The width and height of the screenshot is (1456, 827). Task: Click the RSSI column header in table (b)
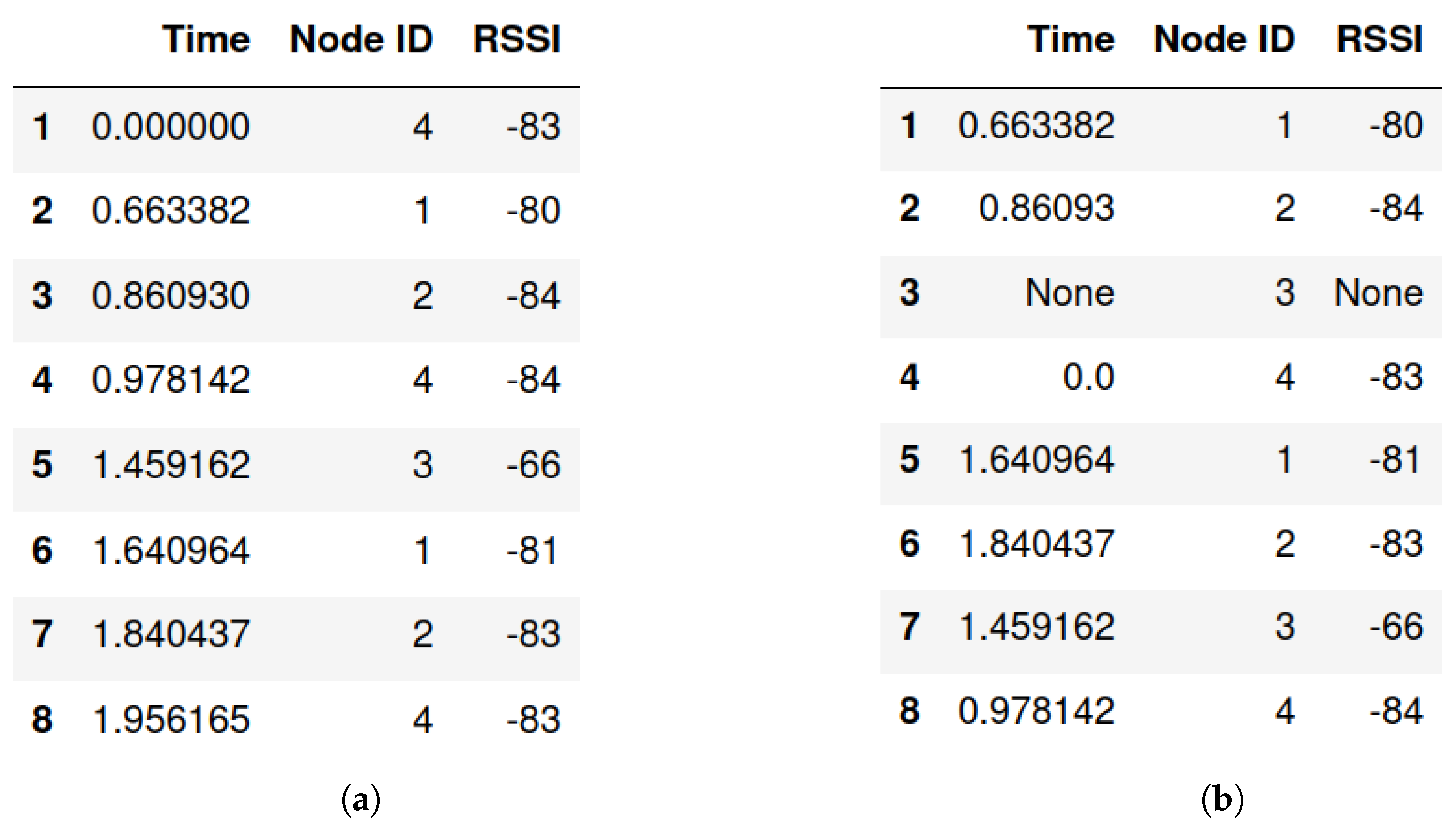(1379, 40)
